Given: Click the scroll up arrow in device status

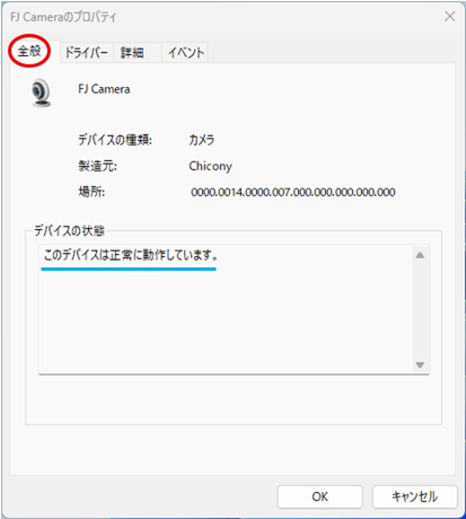Looking at the screenshot, I should (x=420, y=256).
